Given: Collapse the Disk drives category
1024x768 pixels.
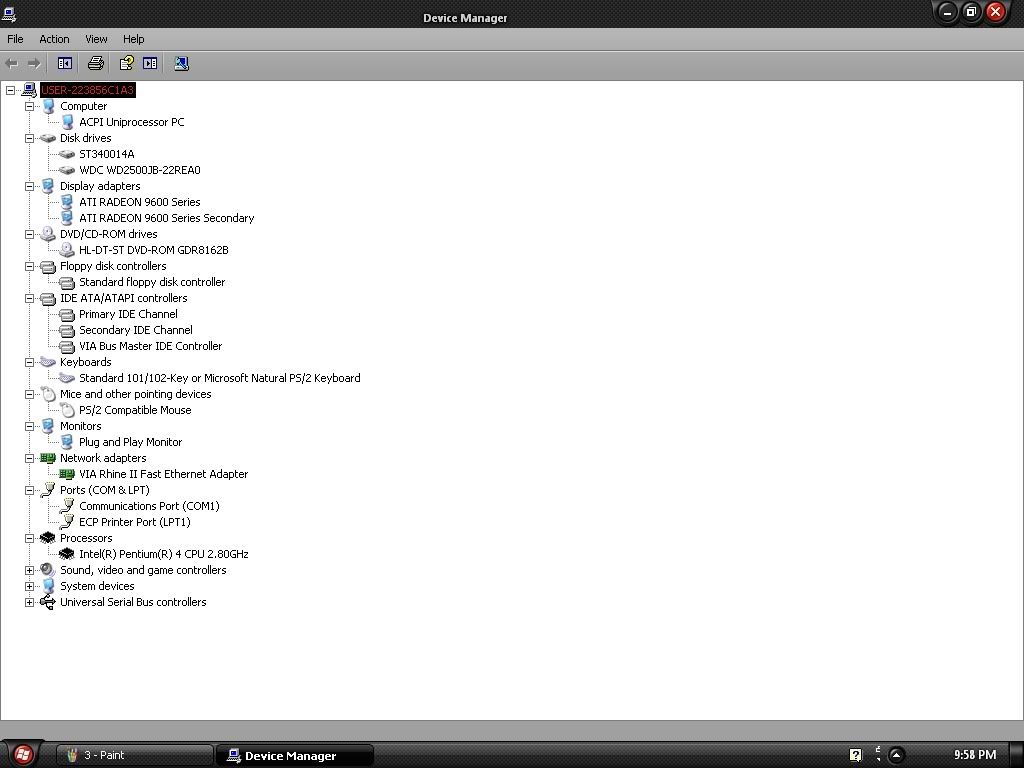Looking at the screenshot, I should [x=29, y=138].
